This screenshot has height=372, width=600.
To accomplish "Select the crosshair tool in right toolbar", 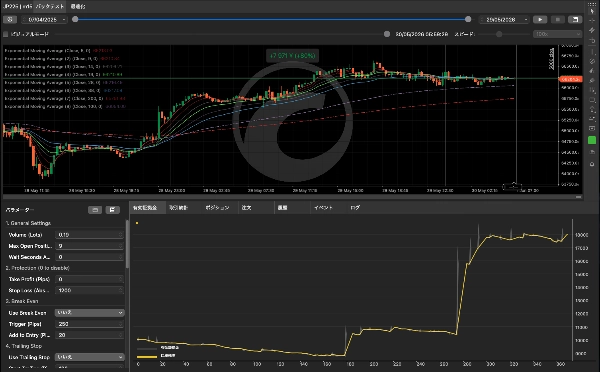I will pos(592,21).
